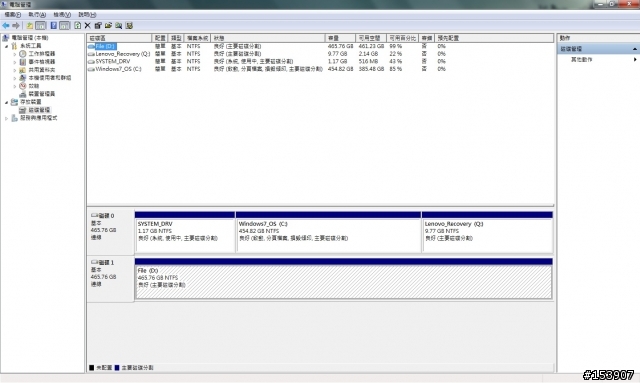Select Computer Management (Local) root node

point(29,38)
